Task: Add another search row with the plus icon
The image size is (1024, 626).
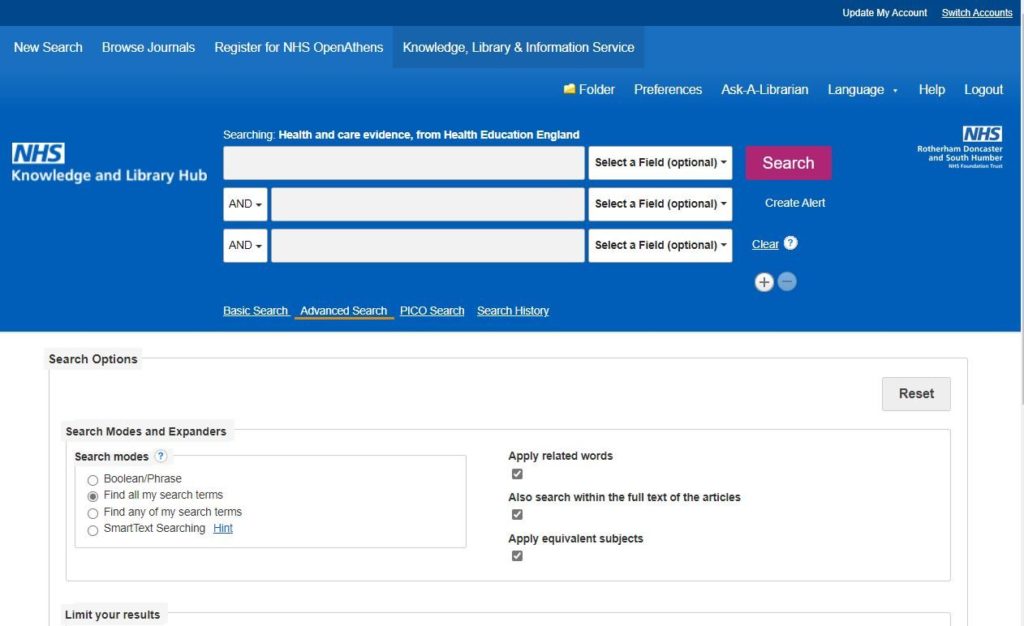Action: coord(764,281)
